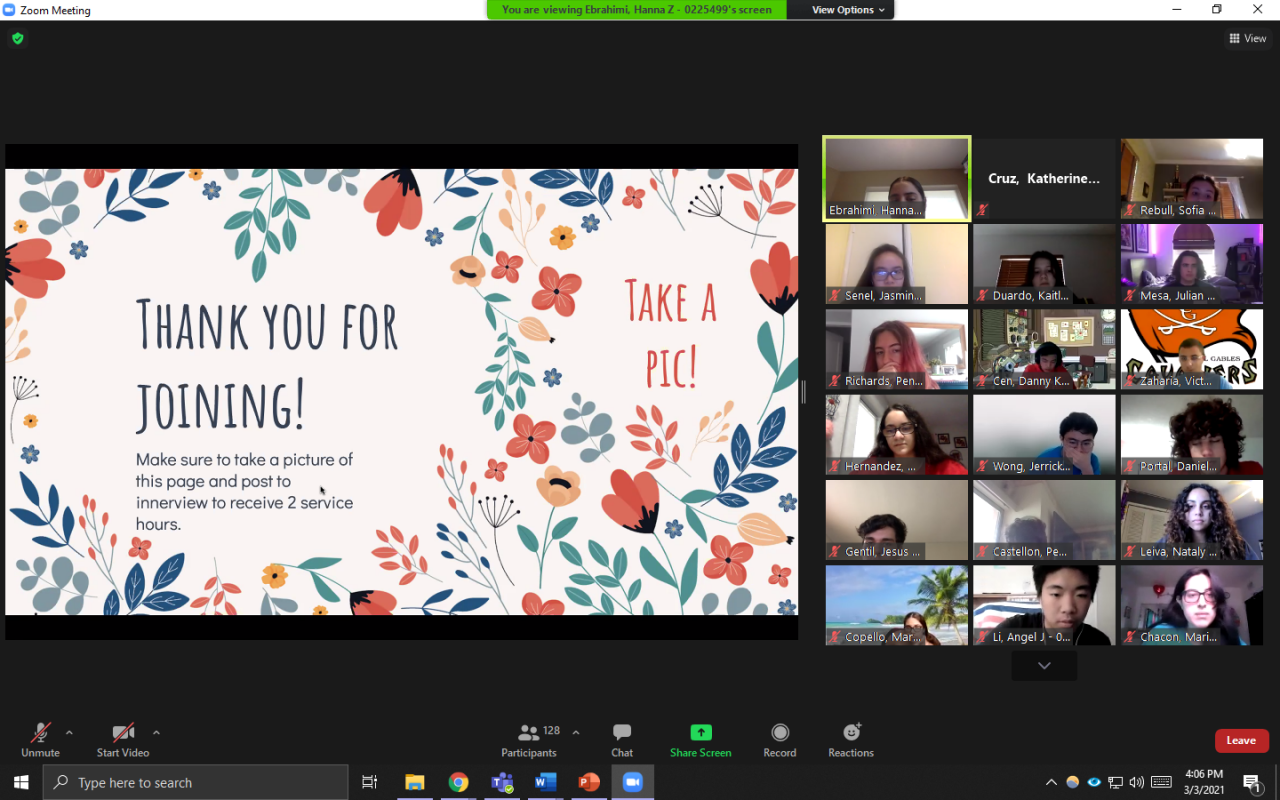Open PowerPoint from the taskbar
The width and height of the screenshot is (1280, 800).
point(589,782)
